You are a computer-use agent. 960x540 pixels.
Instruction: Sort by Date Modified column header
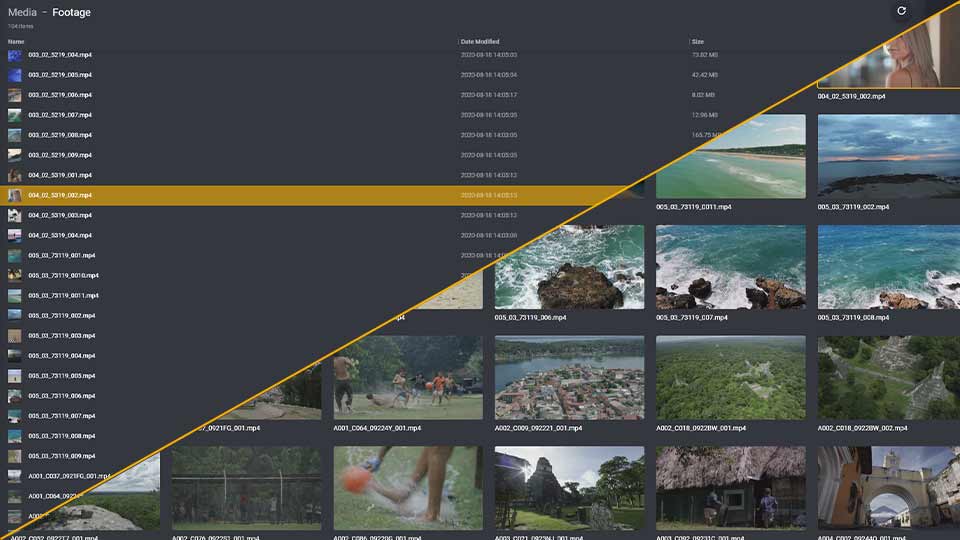[480, 42]
